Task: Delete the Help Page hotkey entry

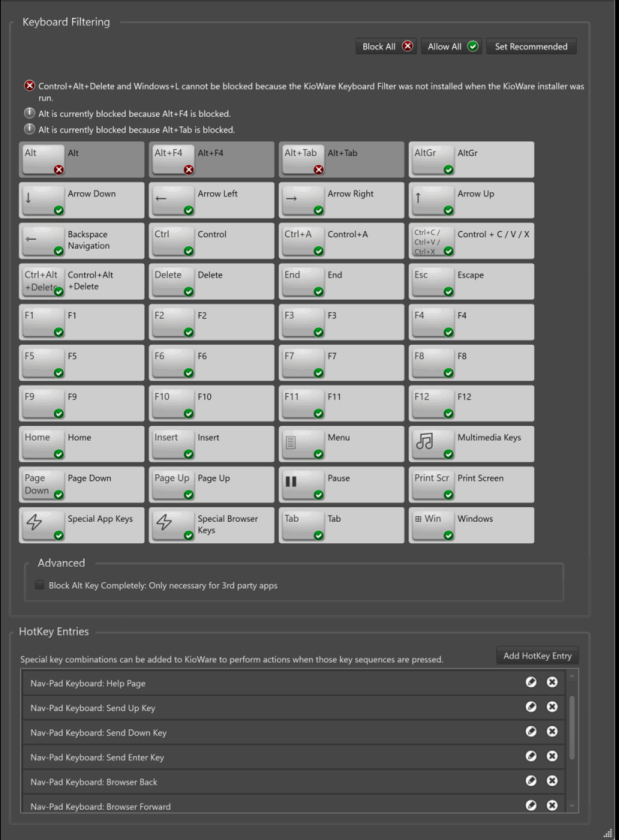Action: (552, 682)
